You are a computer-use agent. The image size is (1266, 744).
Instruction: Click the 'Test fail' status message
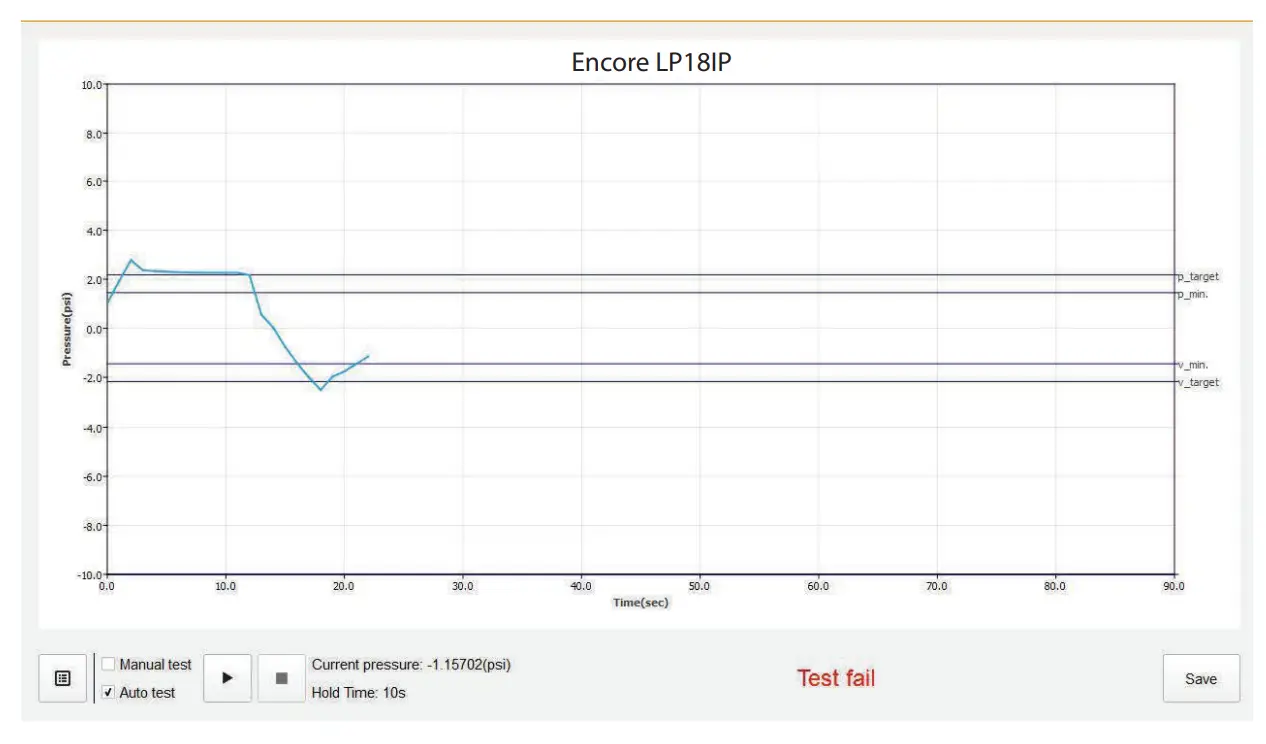[x=836, y=678]
